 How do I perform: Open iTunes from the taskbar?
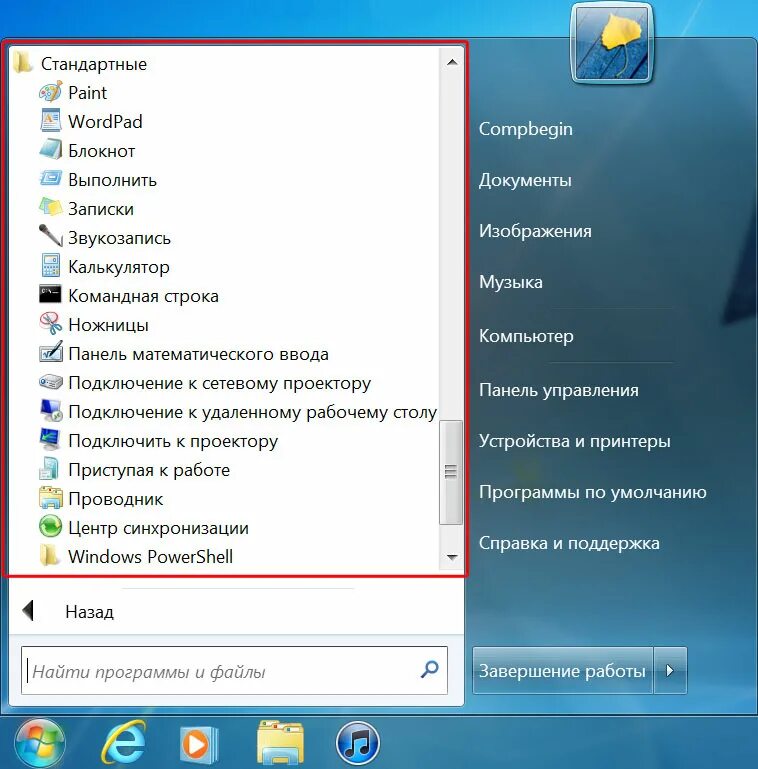(x=358, y=743)
